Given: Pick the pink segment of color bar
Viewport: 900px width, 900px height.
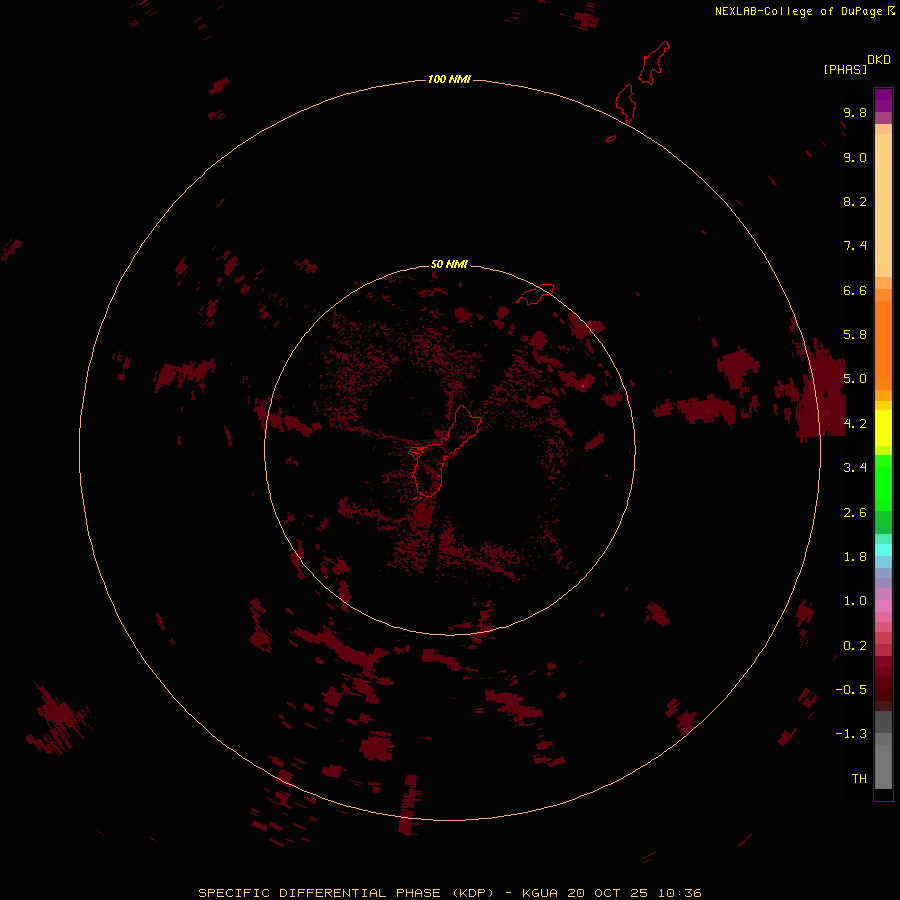Looking at the screenshot, I should (x=883, y=606).
